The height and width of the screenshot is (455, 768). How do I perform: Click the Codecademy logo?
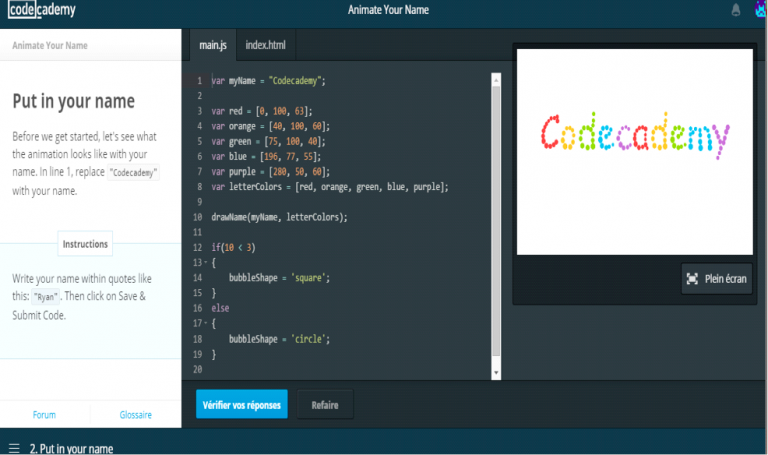tap(42, 9)
